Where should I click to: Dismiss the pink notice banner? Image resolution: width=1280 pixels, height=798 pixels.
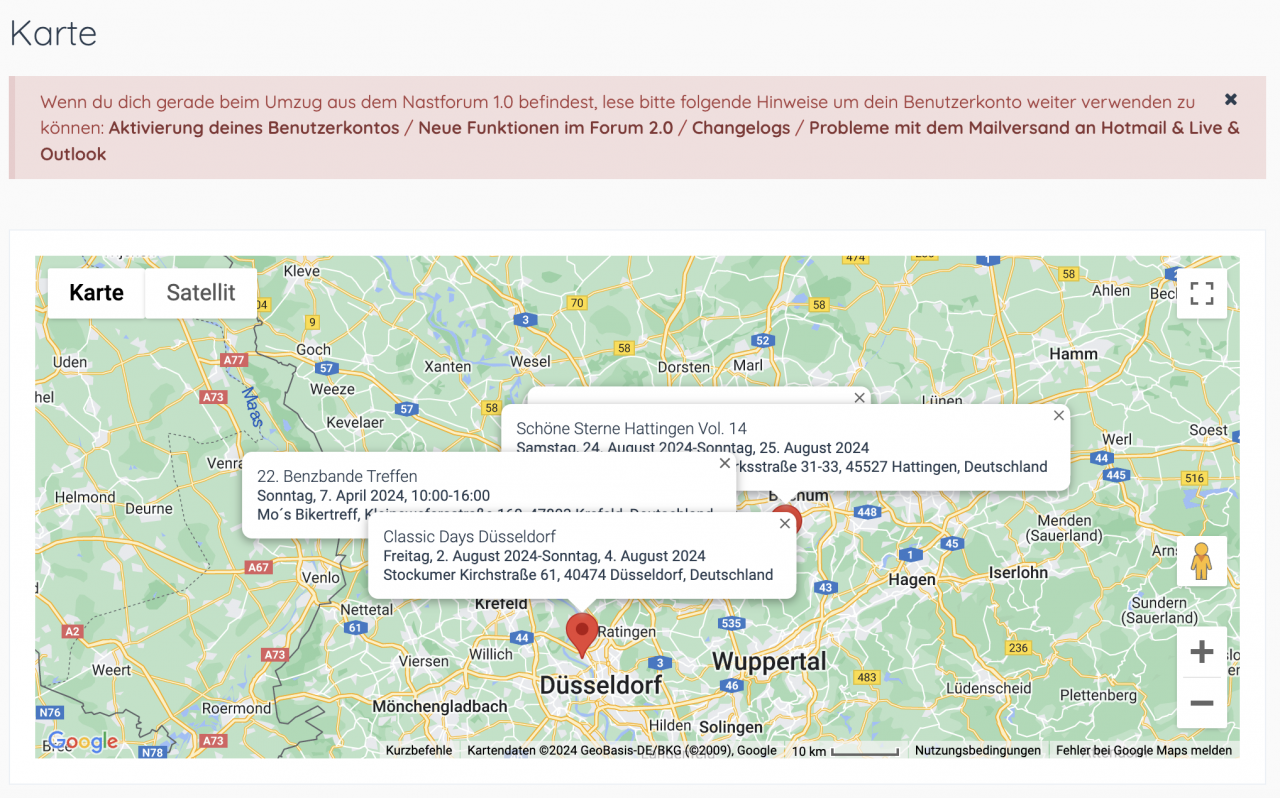tap(1231, 99)
